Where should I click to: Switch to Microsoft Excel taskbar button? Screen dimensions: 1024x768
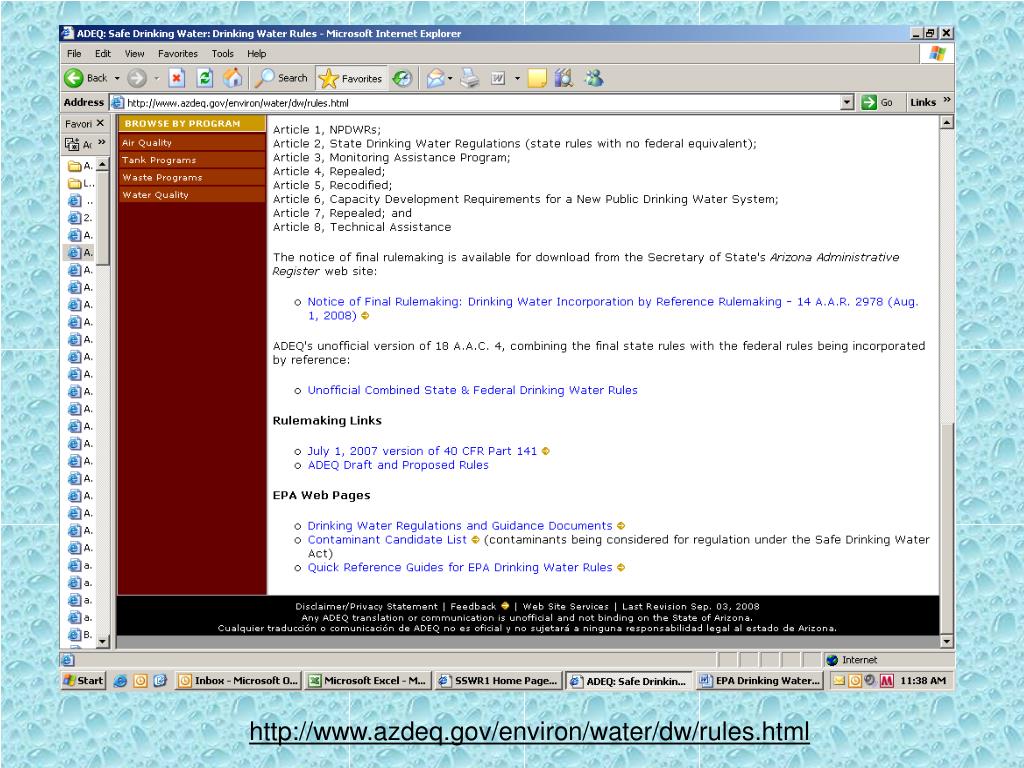coord(367,680)
